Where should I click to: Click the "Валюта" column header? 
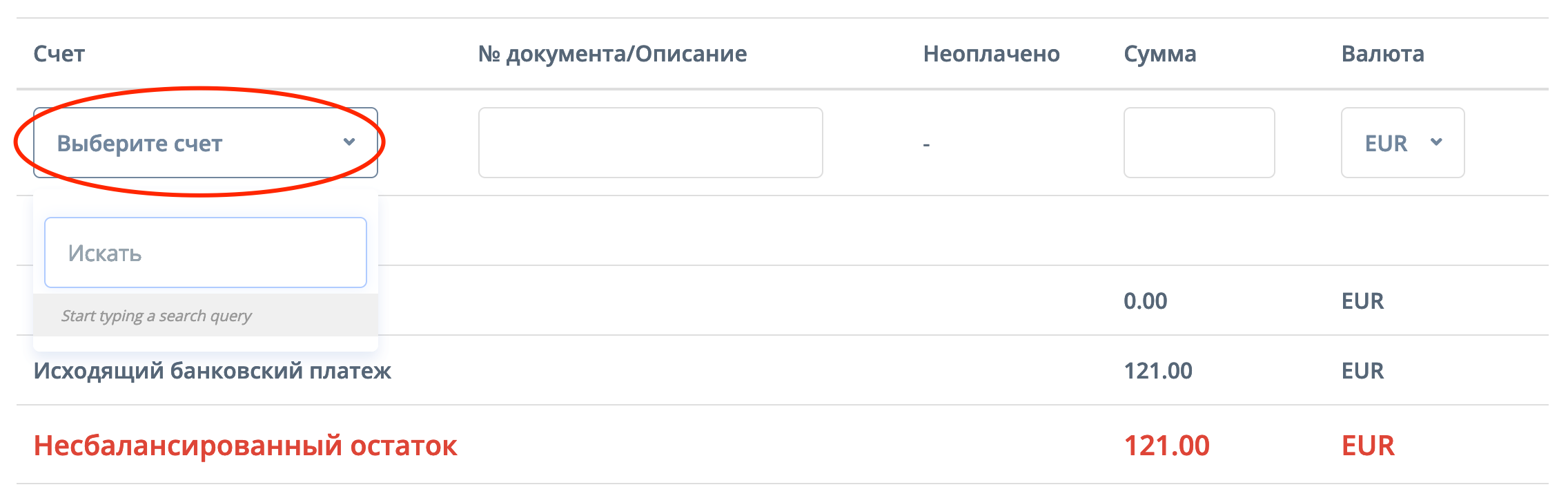point(1382,54)
